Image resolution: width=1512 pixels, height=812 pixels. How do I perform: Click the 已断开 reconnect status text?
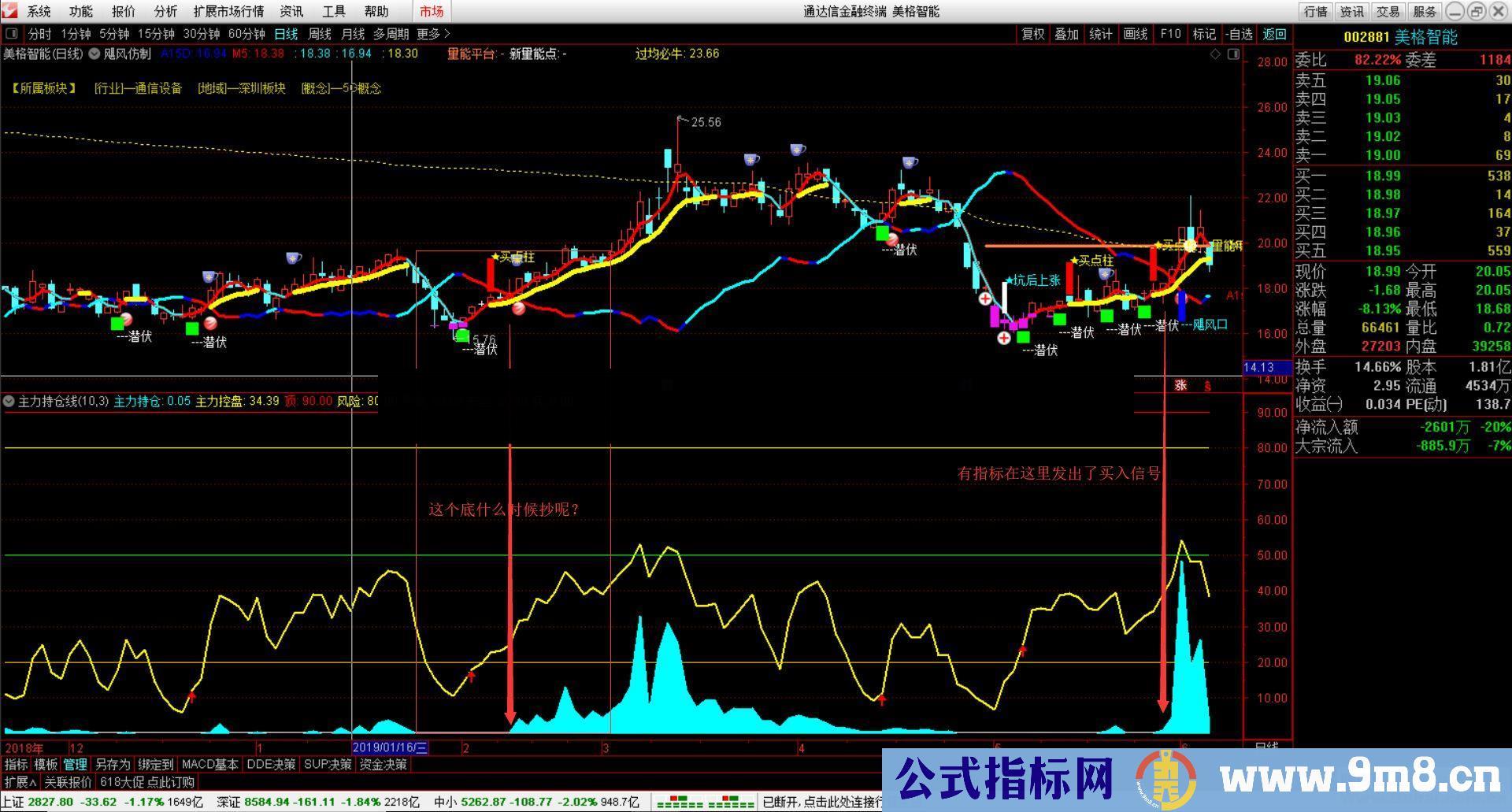click(821, 802)
